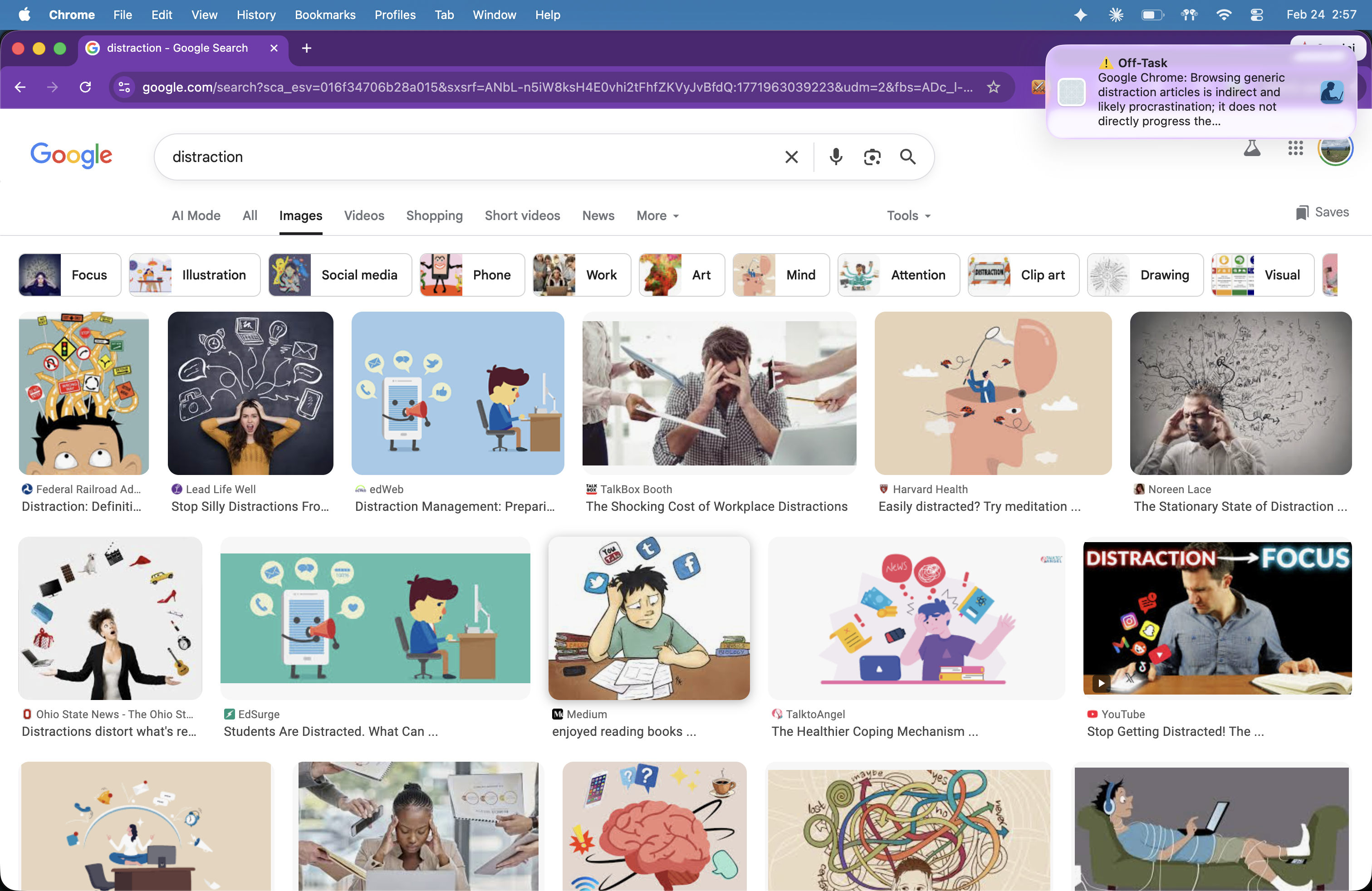Reload the page in Chrome
The width and height of the screenshot is (1372, 891).
(x=85, y=87)
